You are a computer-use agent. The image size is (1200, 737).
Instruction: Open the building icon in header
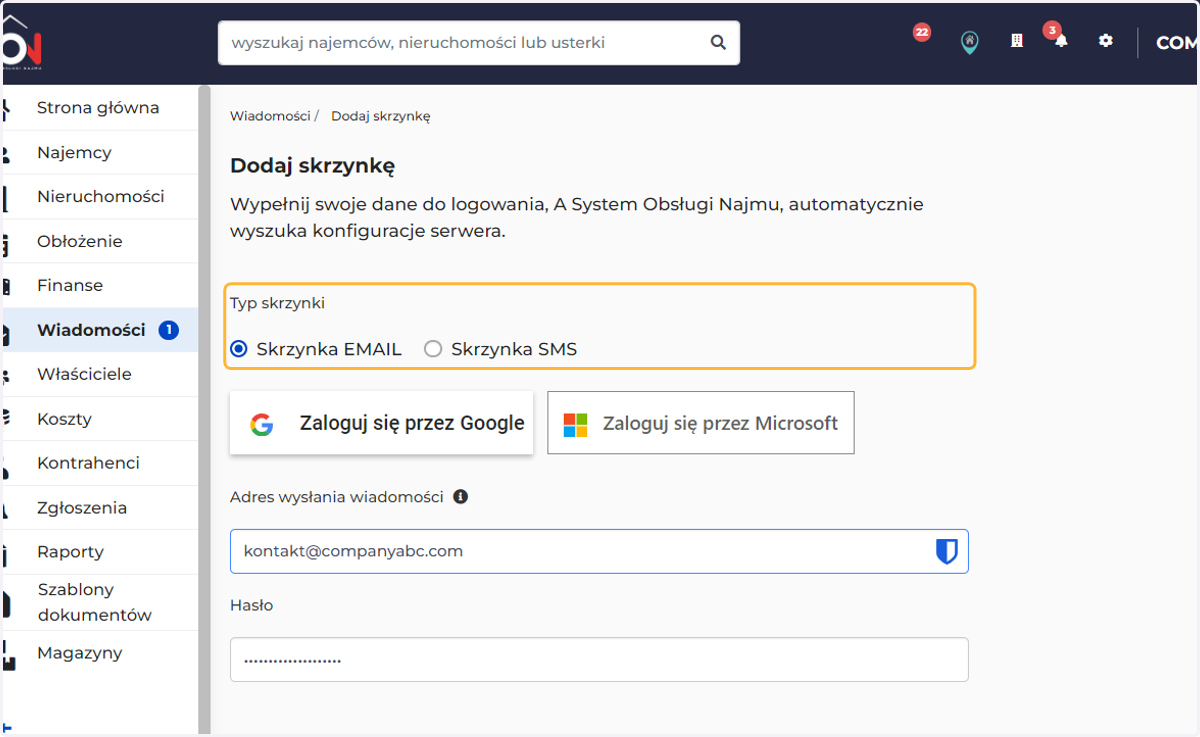click(x=1017, y=41)
